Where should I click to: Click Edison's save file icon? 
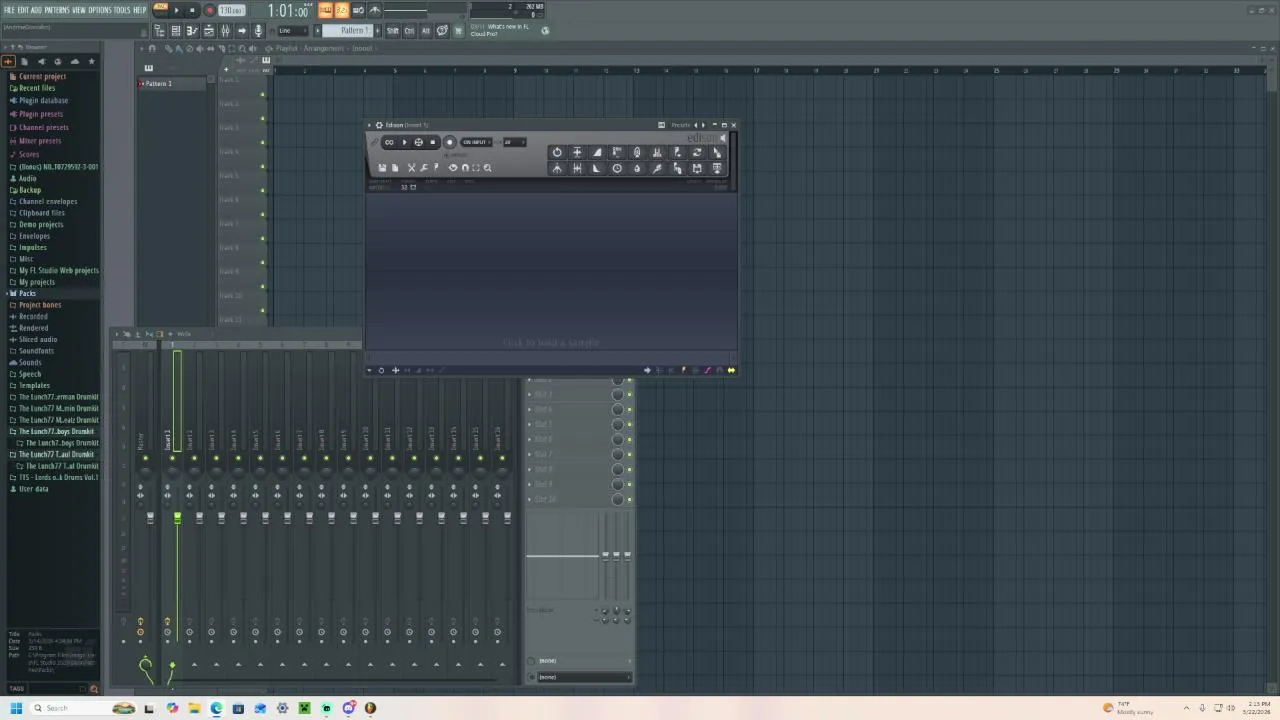click(x=382, y=168)
